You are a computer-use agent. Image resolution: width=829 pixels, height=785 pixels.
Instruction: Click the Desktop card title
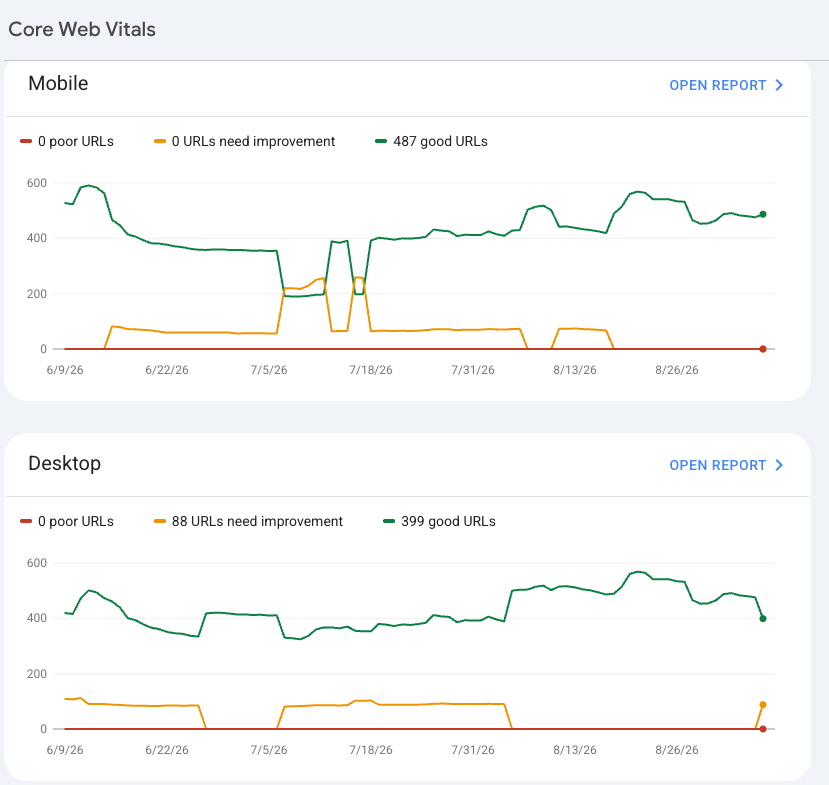click(x=65, y=463)
